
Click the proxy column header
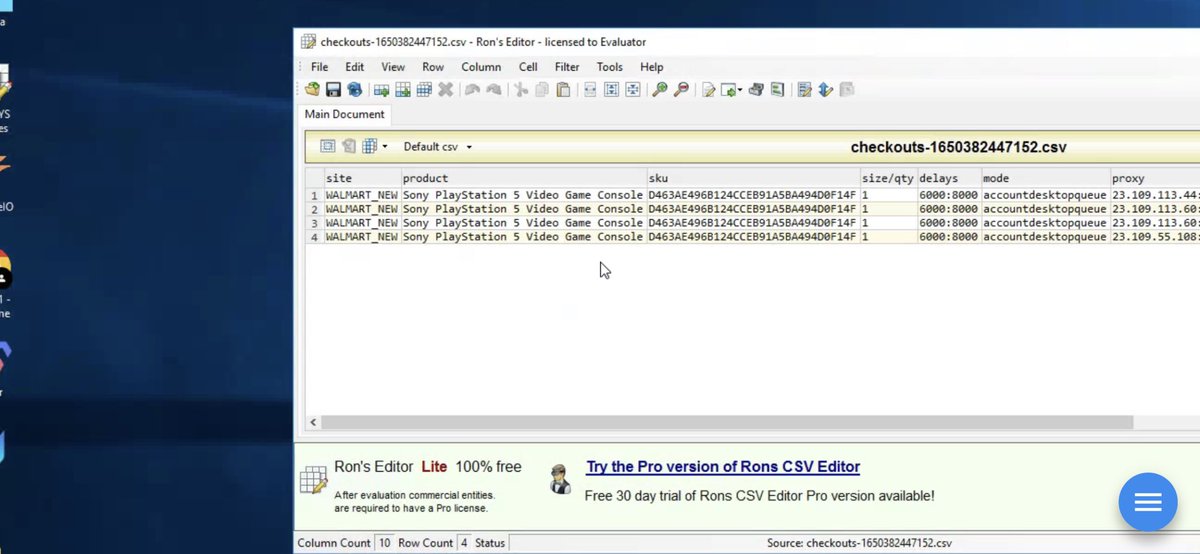(1154, 178)
